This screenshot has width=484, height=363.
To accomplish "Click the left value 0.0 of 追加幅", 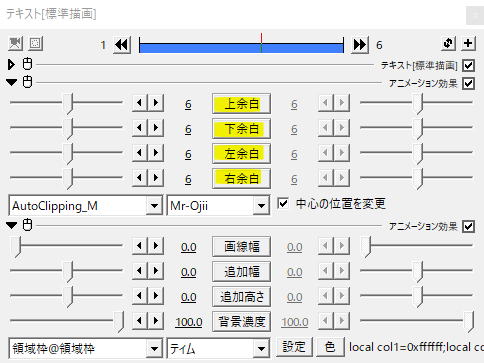I will coord(188,272).
